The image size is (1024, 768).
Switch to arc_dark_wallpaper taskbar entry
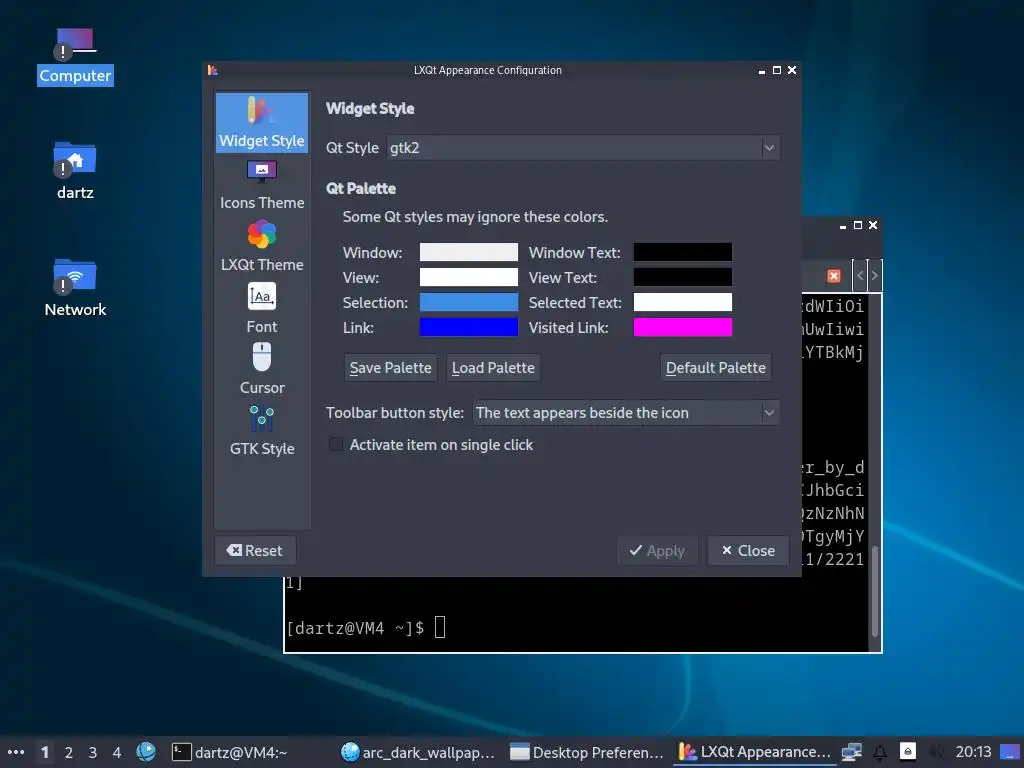tap(419, 752)
